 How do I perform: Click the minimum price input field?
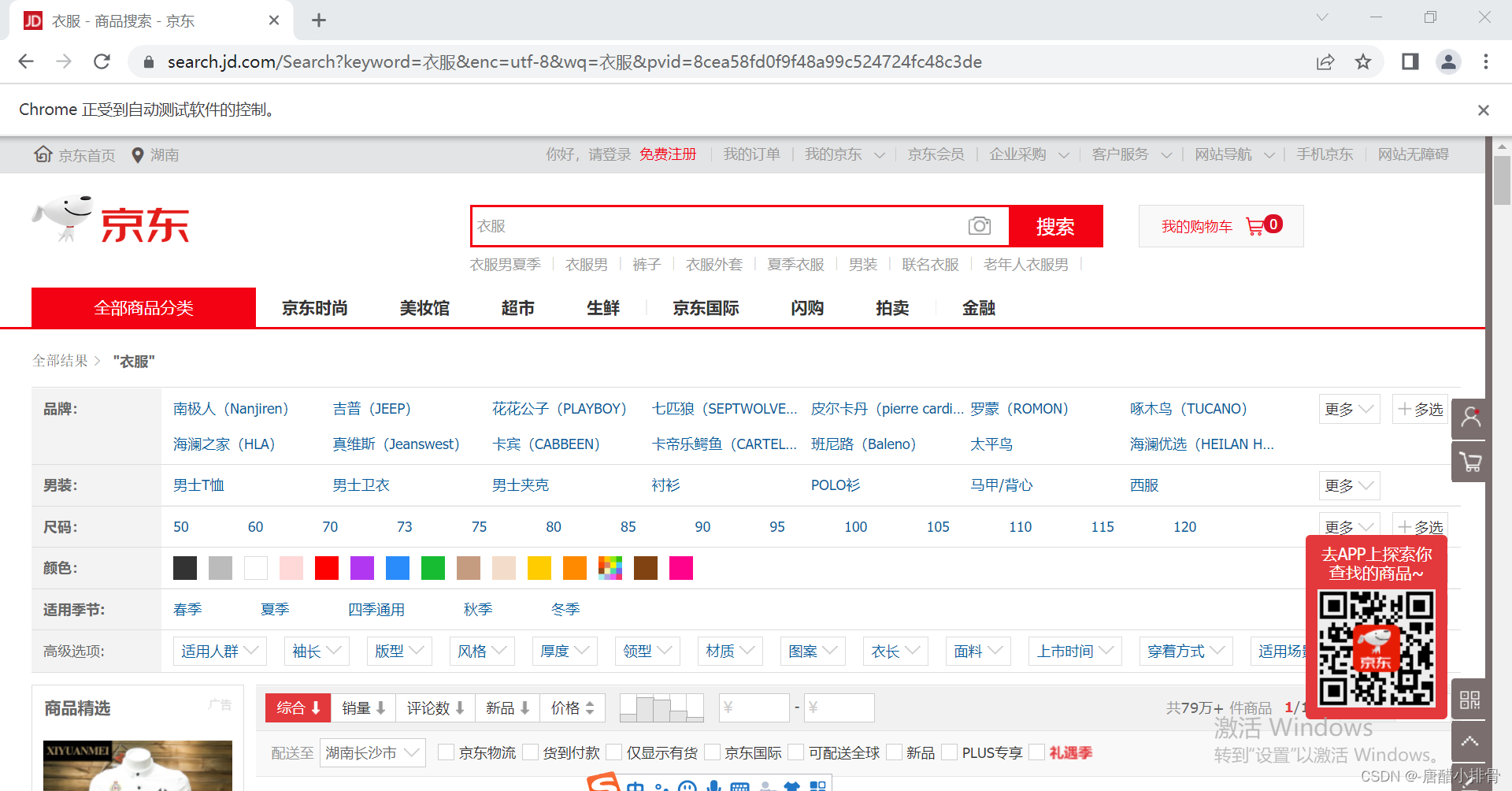(x=754, y=707)
